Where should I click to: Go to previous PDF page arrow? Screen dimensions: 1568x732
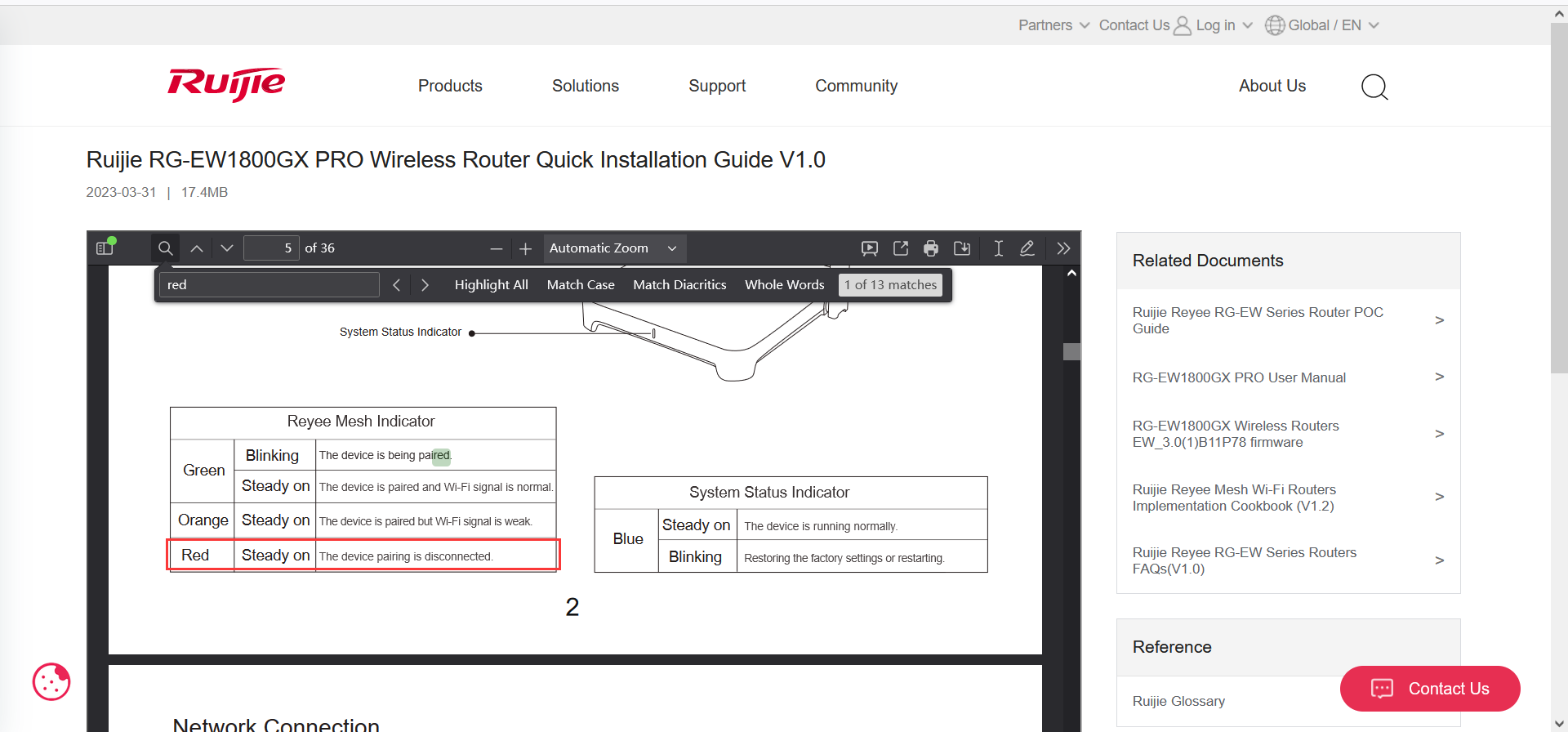pos(197,248)
